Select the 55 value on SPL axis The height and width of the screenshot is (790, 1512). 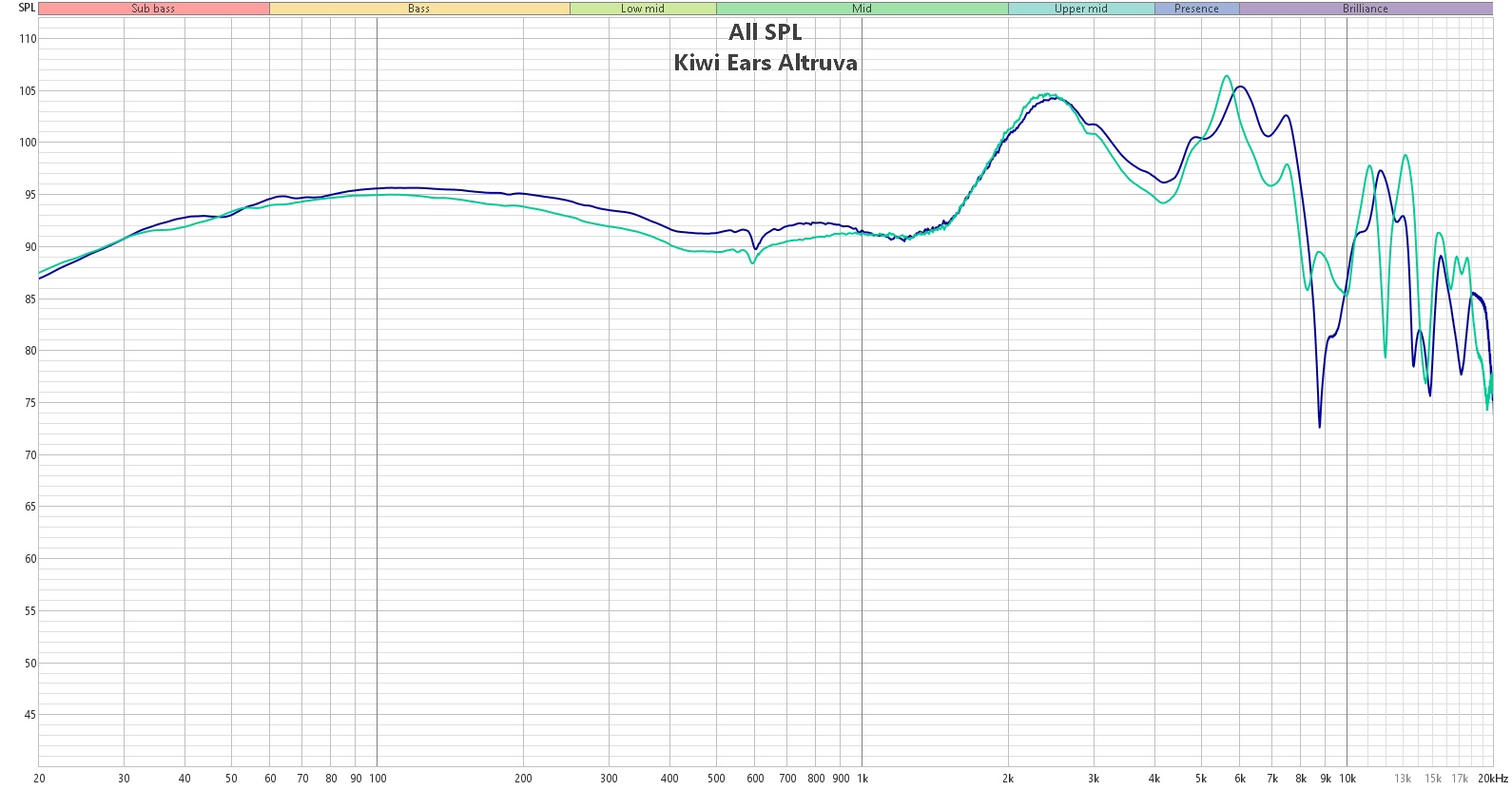(30, 611)
